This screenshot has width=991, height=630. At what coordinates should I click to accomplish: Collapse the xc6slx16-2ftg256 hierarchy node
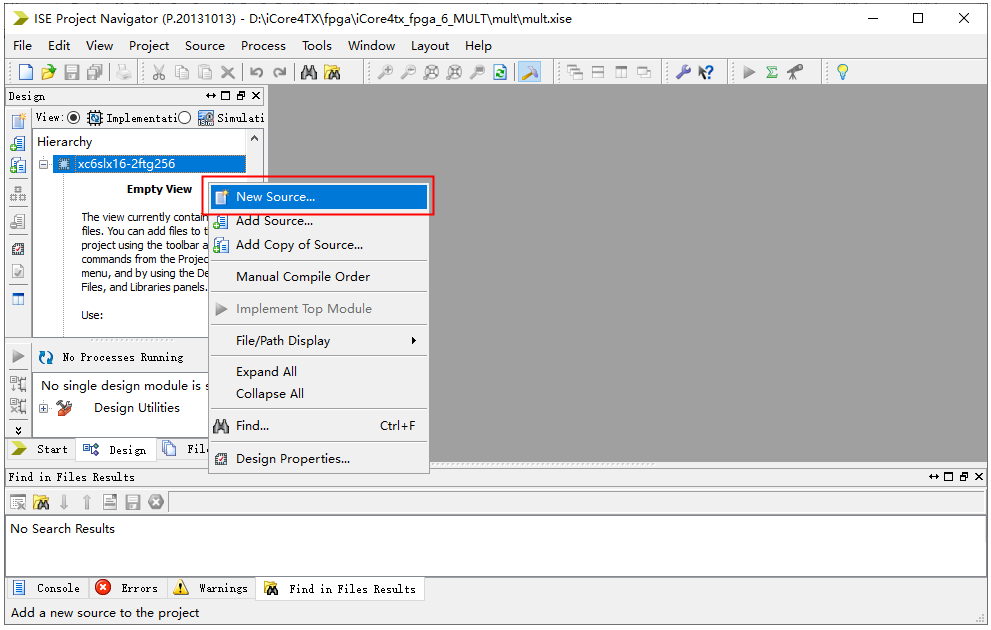coord(44,164)
